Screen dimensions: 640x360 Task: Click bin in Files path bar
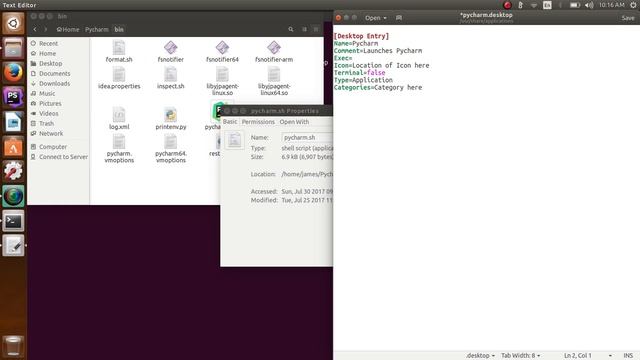click(x=119, y=29)
